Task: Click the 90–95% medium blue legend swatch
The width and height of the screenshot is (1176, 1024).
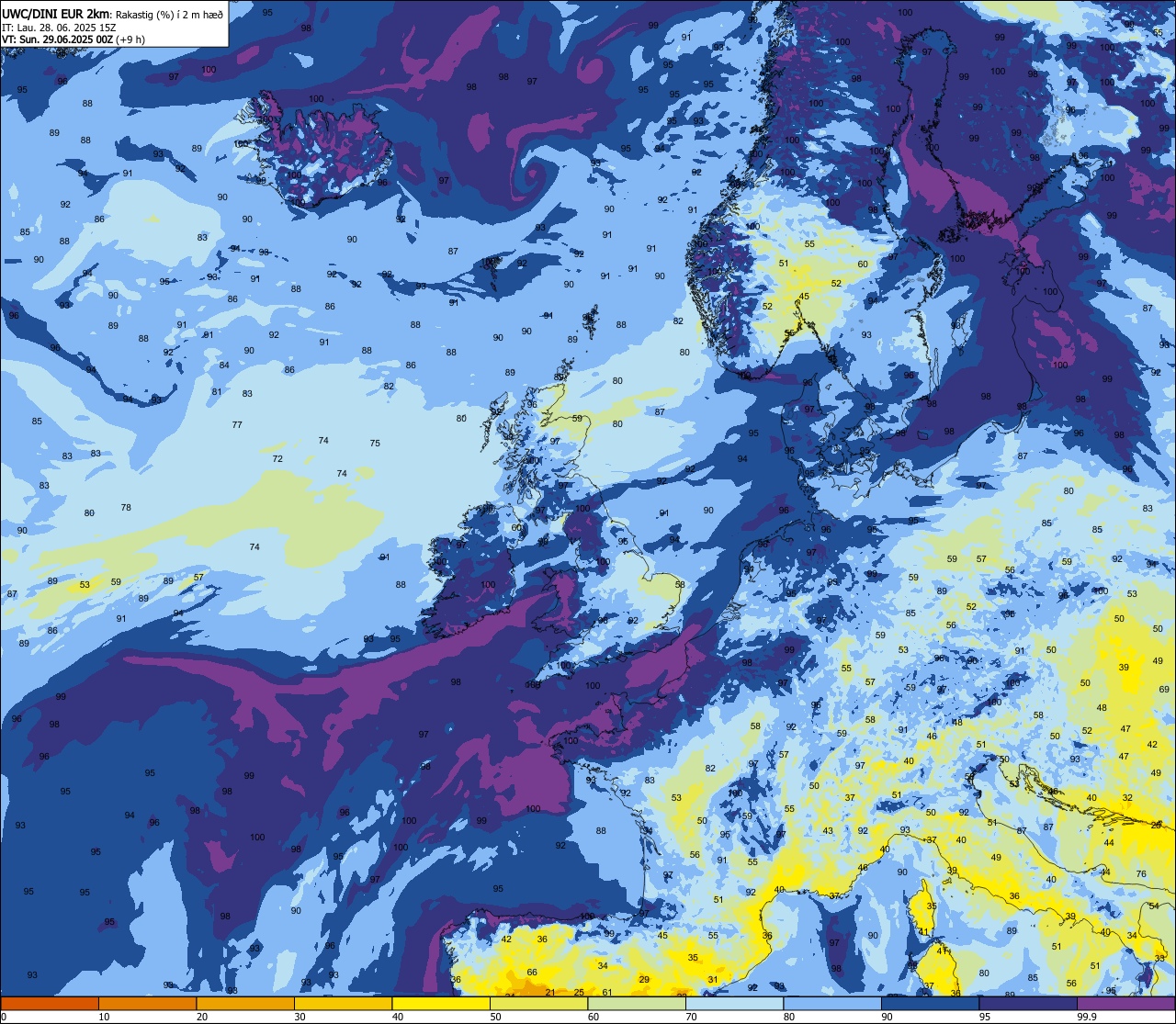Action: click(930, 1003)
